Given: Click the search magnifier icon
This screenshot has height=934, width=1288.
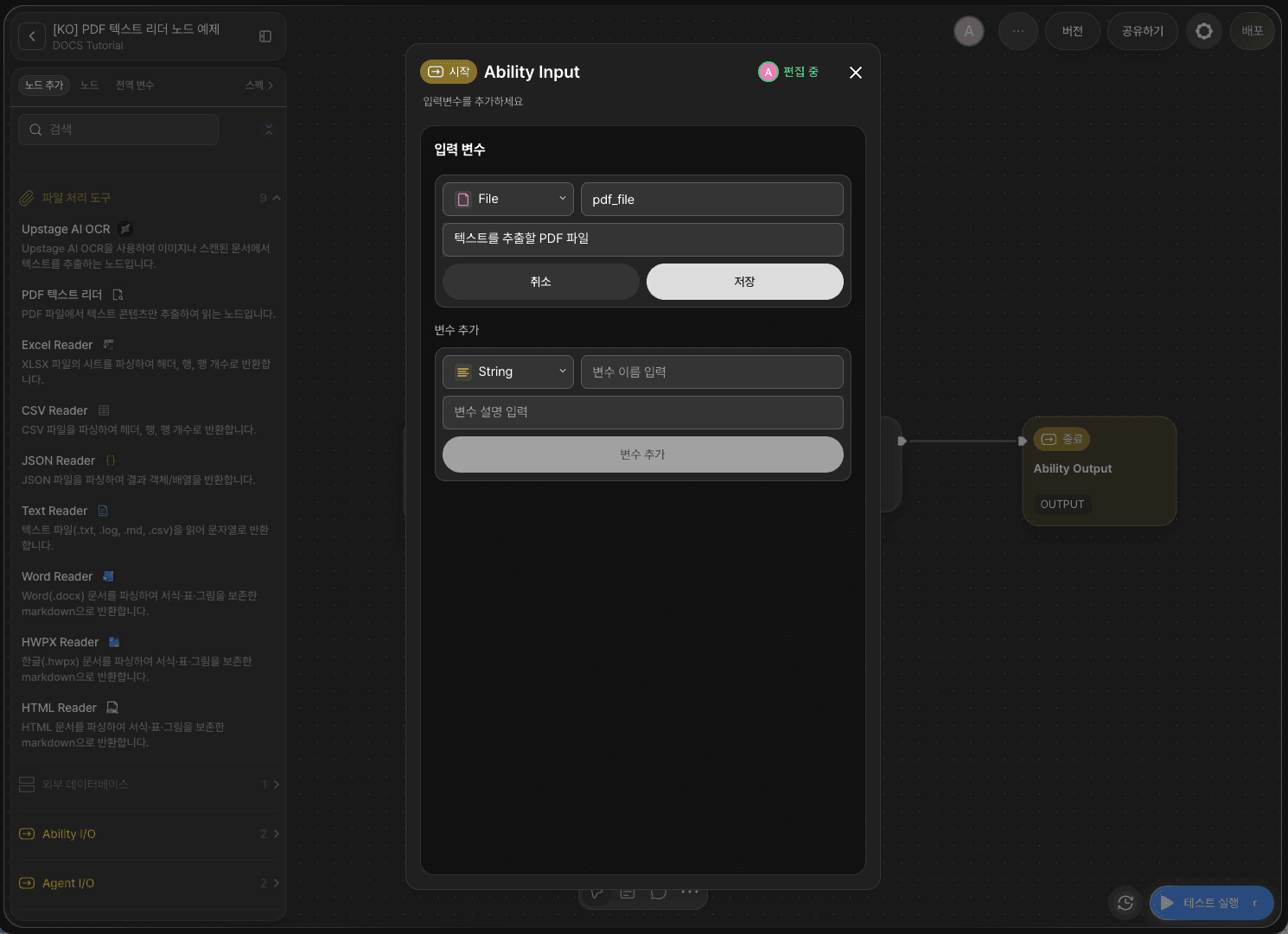Looking at the screenshot, I should (x=35, y=130).
